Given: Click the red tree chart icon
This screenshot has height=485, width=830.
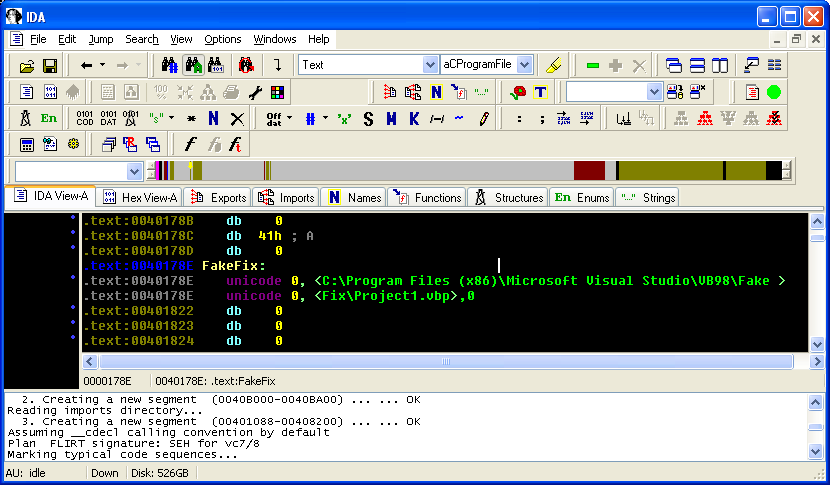Looking at the screenshot, I should point(705,118).
